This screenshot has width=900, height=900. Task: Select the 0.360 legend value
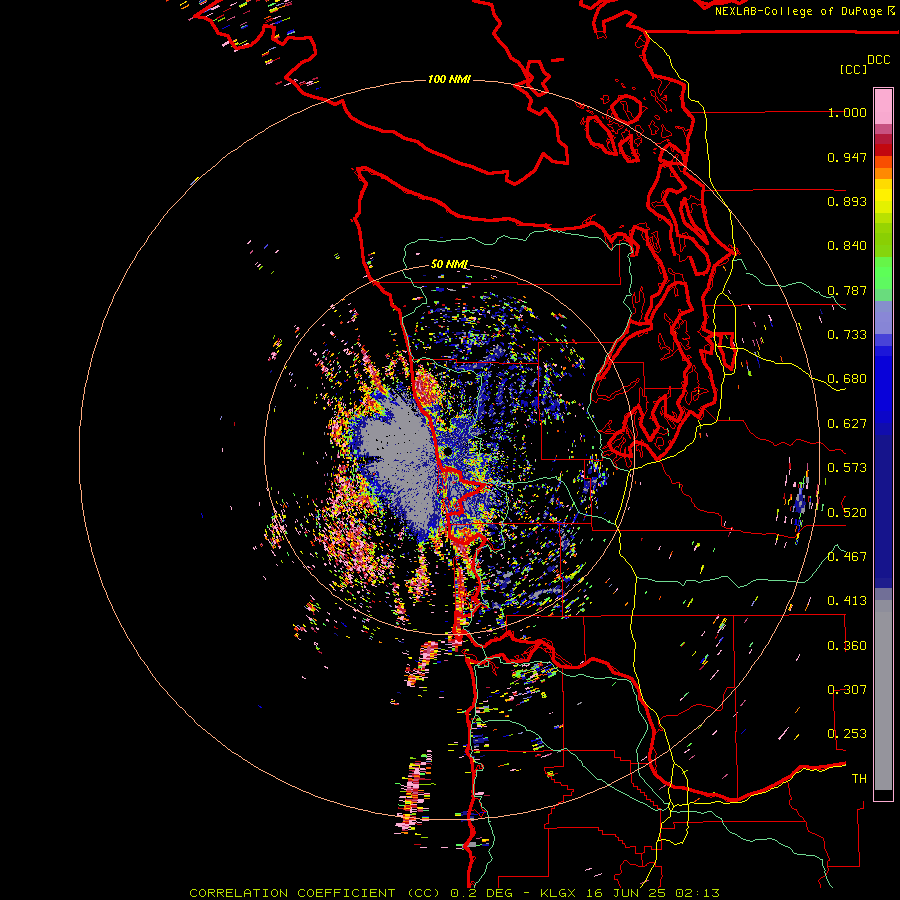click(x=847, y=646)
